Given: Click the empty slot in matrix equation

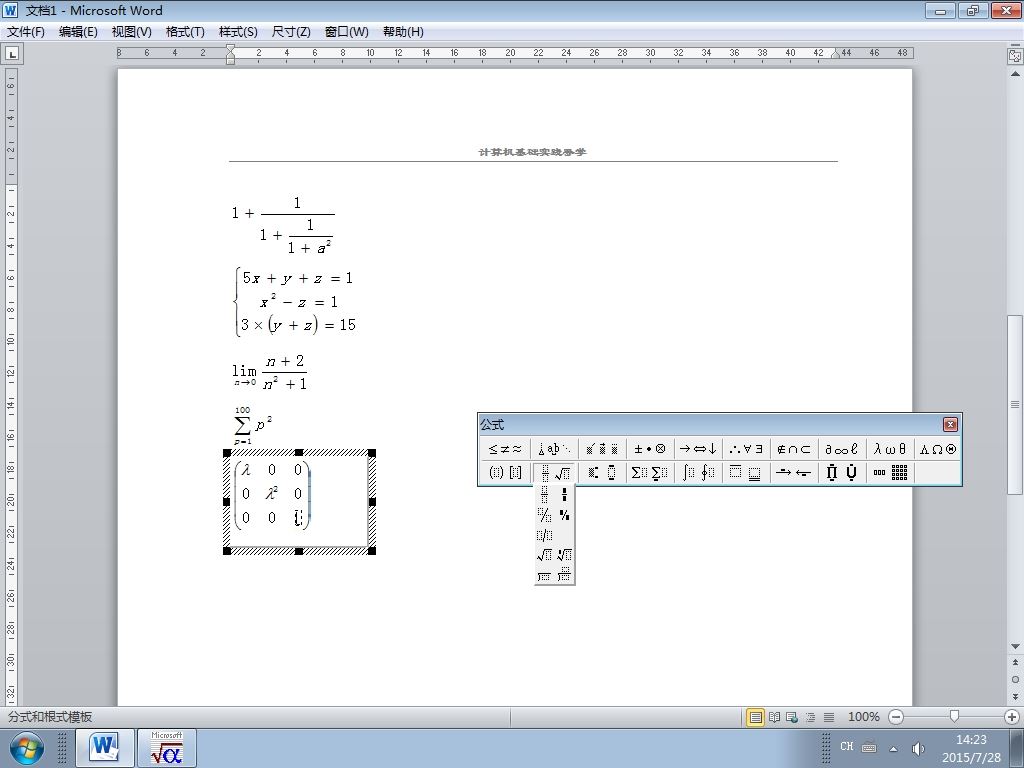Looking at the screenshot, I should tap(298, 518).
